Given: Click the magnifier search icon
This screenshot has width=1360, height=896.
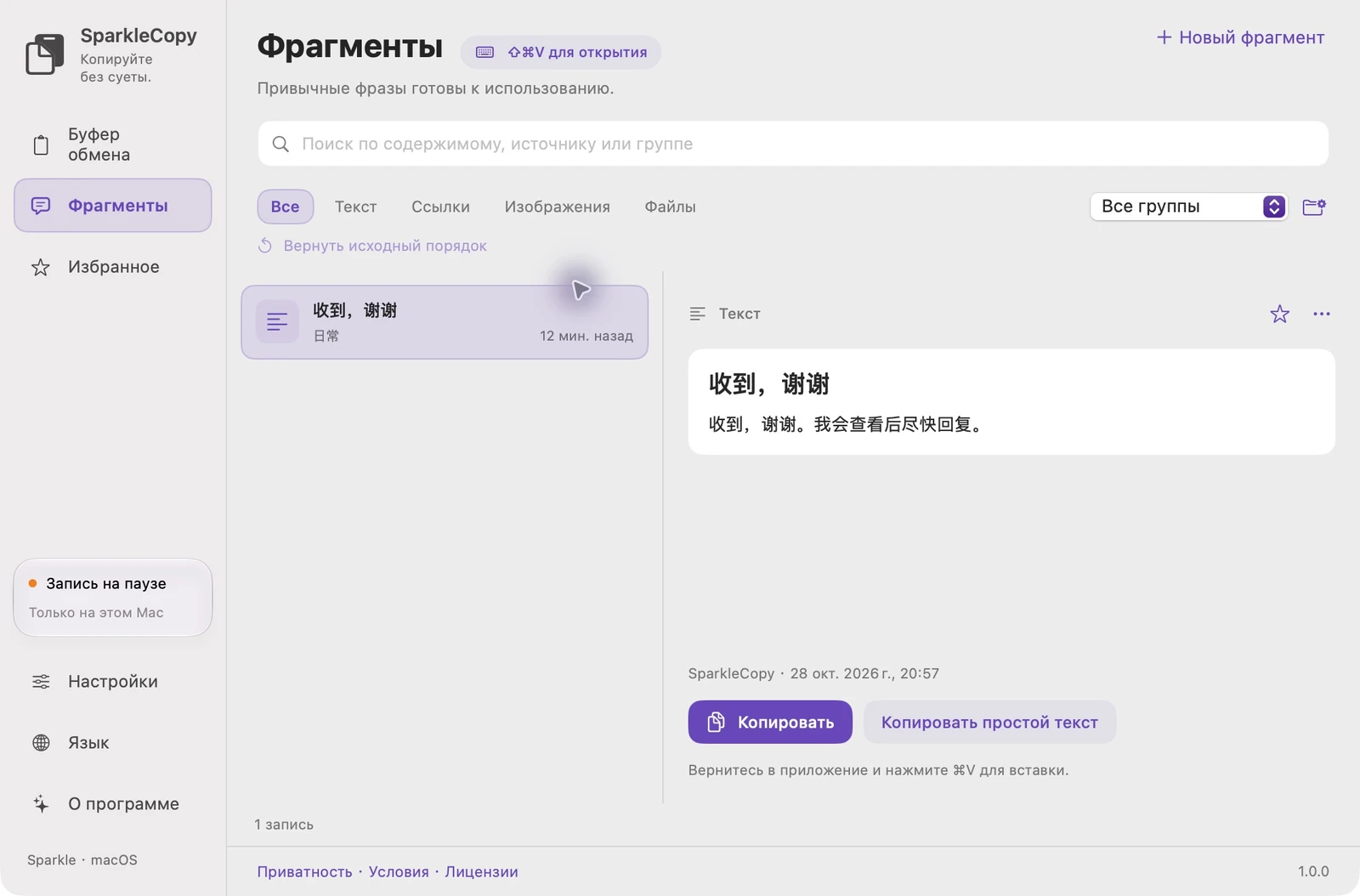Looking at the screenshot, I should [280, 144].
